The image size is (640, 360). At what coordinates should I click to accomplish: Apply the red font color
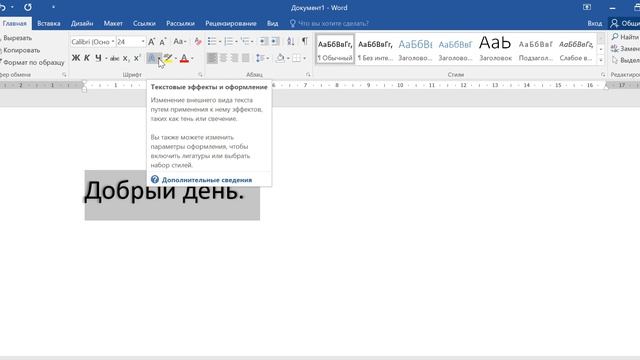tap(184, 58)
